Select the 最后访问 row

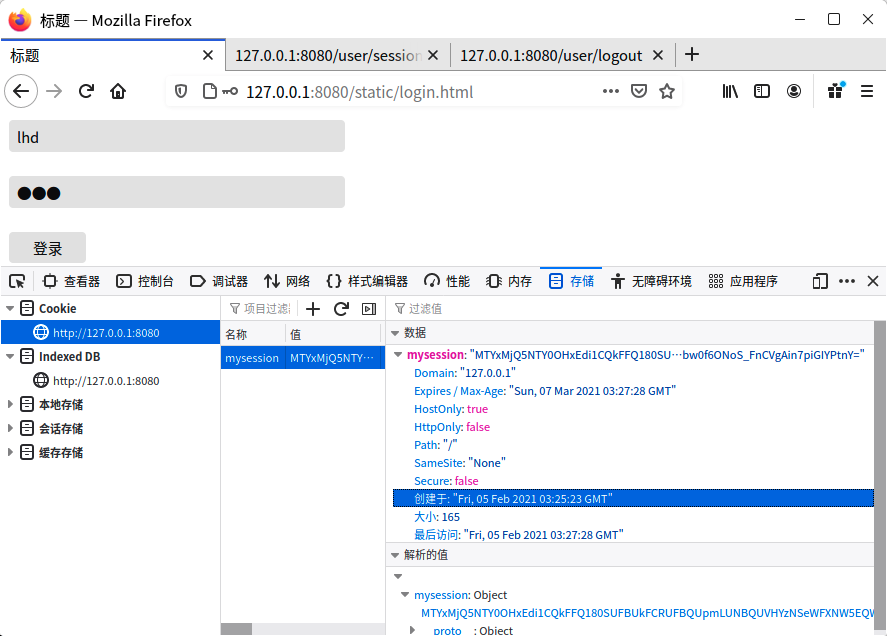point(633,535)
